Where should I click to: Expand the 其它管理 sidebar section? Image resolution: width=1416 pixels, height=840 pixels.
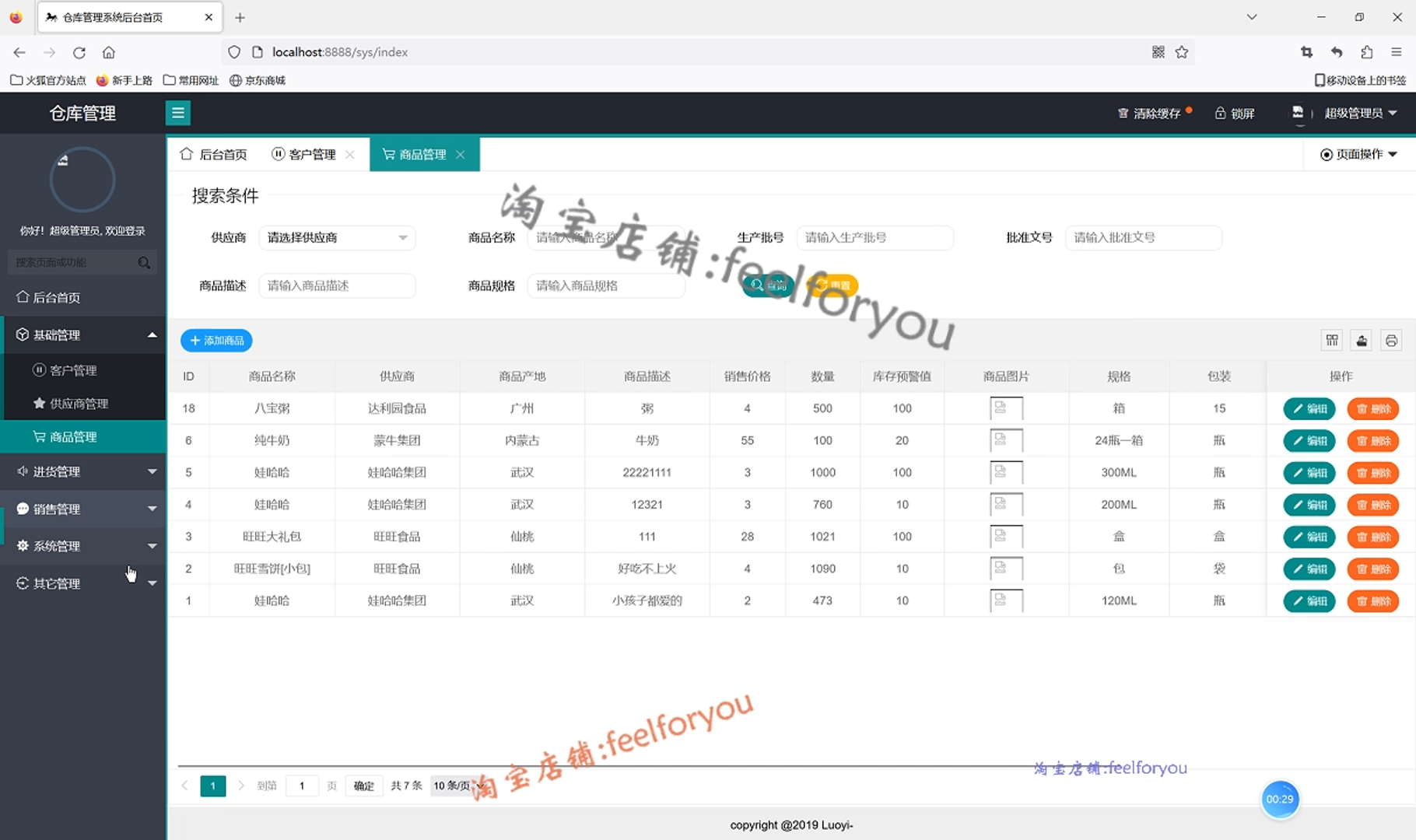point(82,583)
